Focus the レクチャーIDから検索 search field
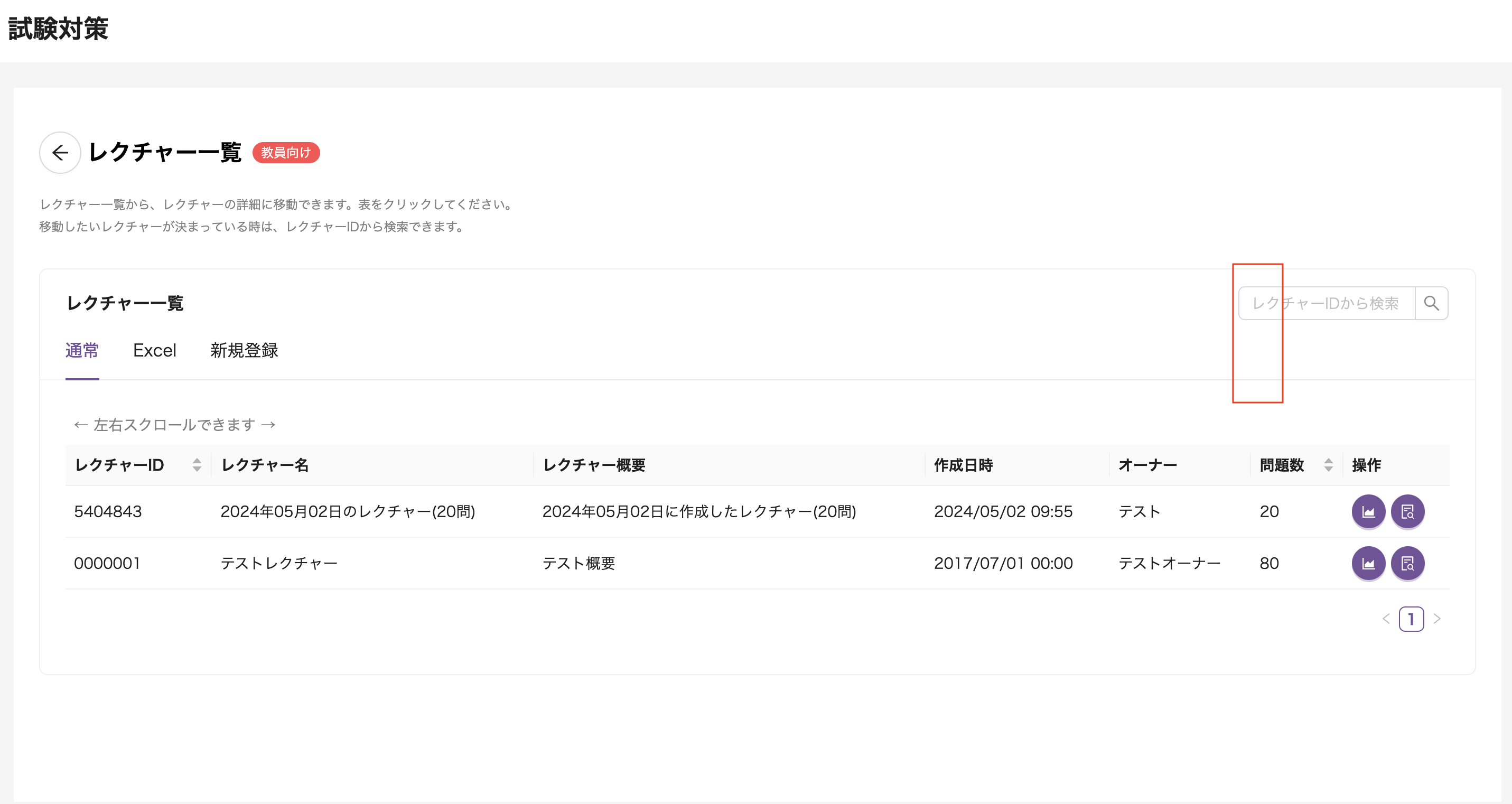Screen dimensions: 1512x804 (1326, 303)
